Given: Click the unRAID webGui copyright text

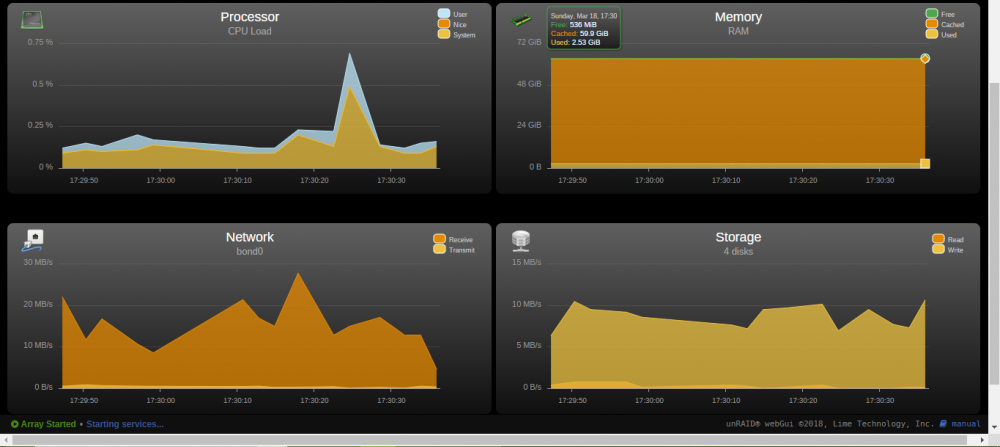Looking at the screenshot, I should coord(830,424).
